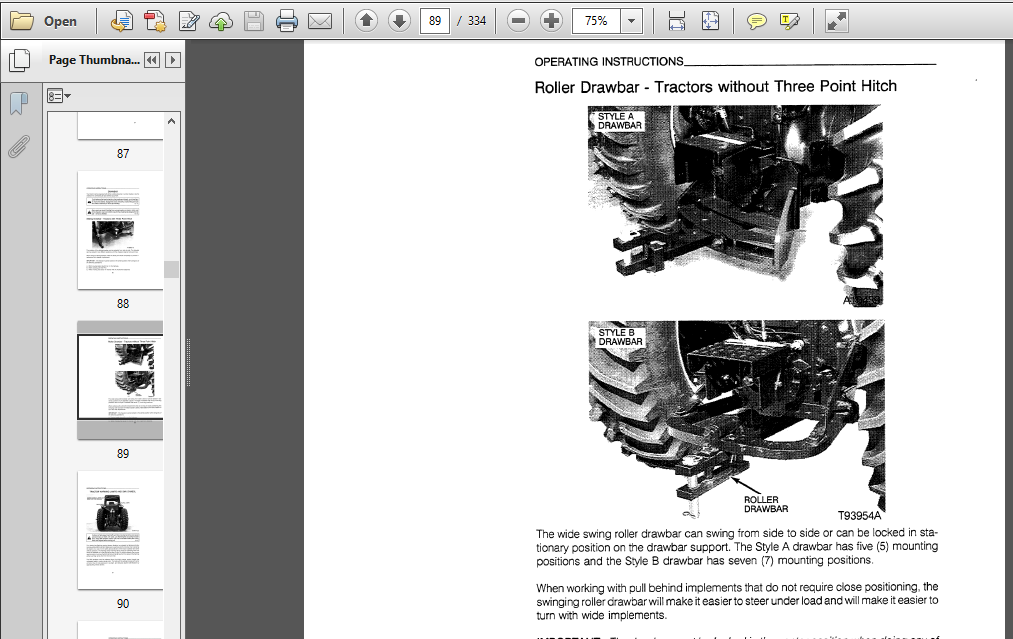This screenshot has width=1013, height=639.
Task: Click the zoom percentage field showing 75%
Action: [596, 21]
